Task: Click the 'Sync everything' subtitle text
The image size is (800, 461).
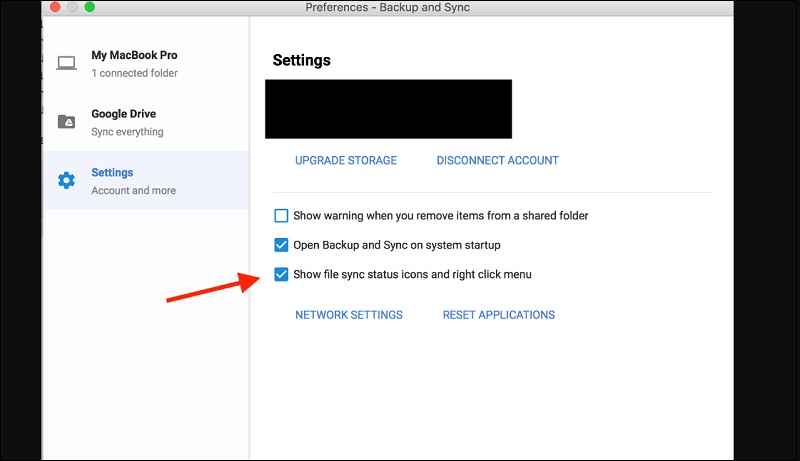Action: (x=127, y=132)
